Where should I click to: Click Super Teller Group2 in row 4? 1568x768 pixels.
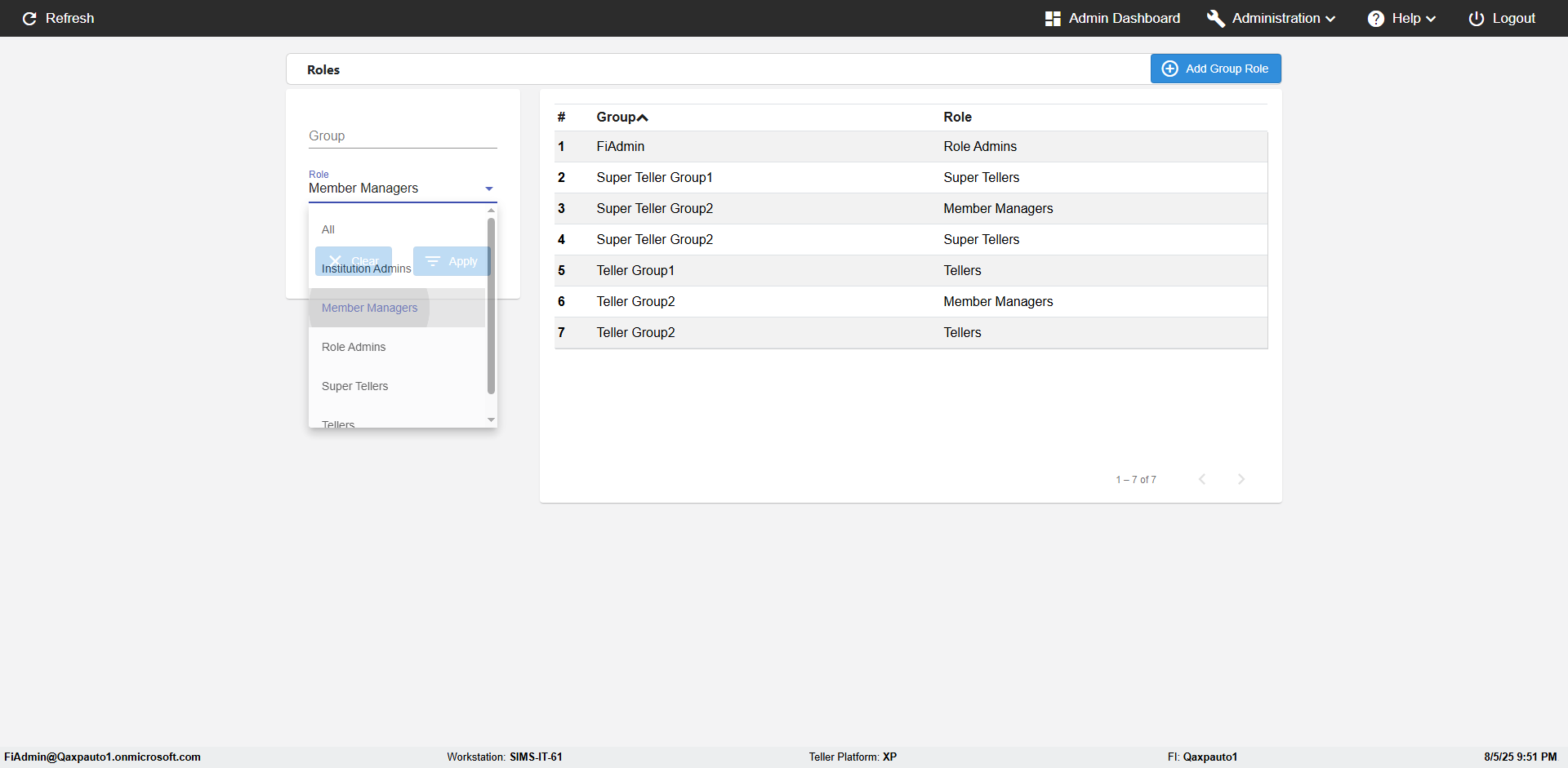[x=654, y=240]
